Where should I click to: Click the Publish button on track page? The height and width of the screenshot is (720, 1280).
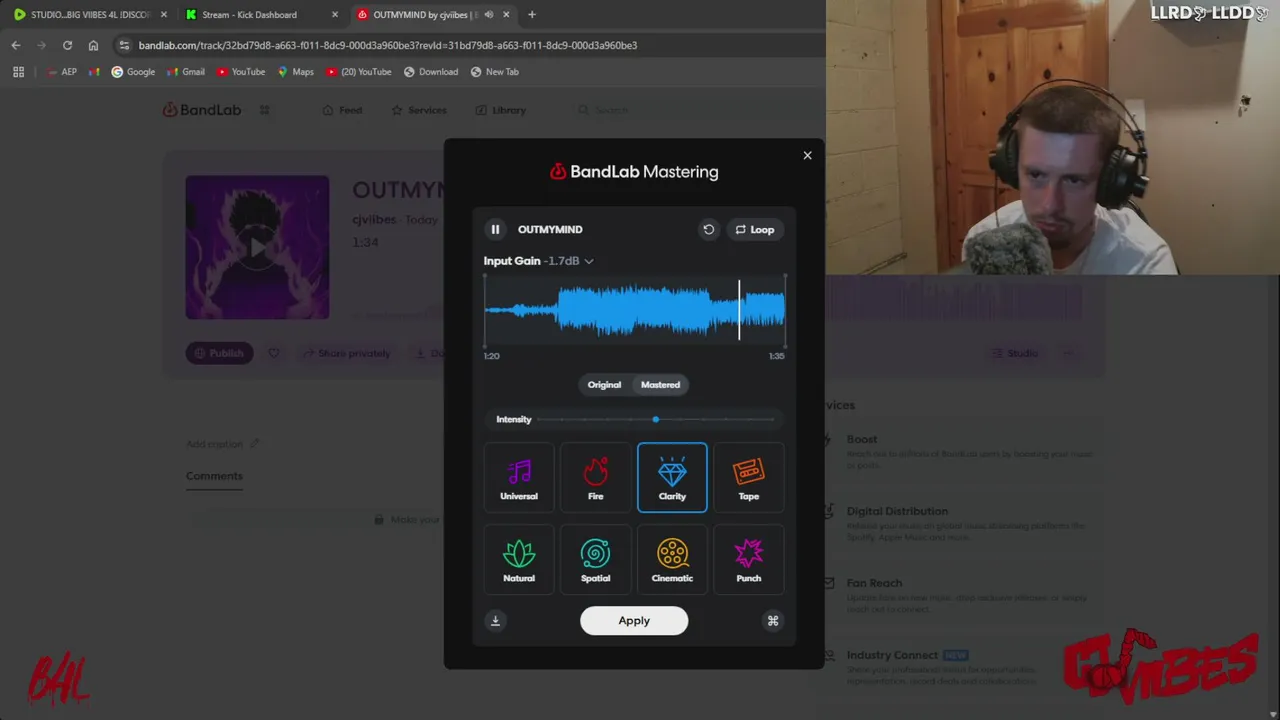(x=219, y=353)
